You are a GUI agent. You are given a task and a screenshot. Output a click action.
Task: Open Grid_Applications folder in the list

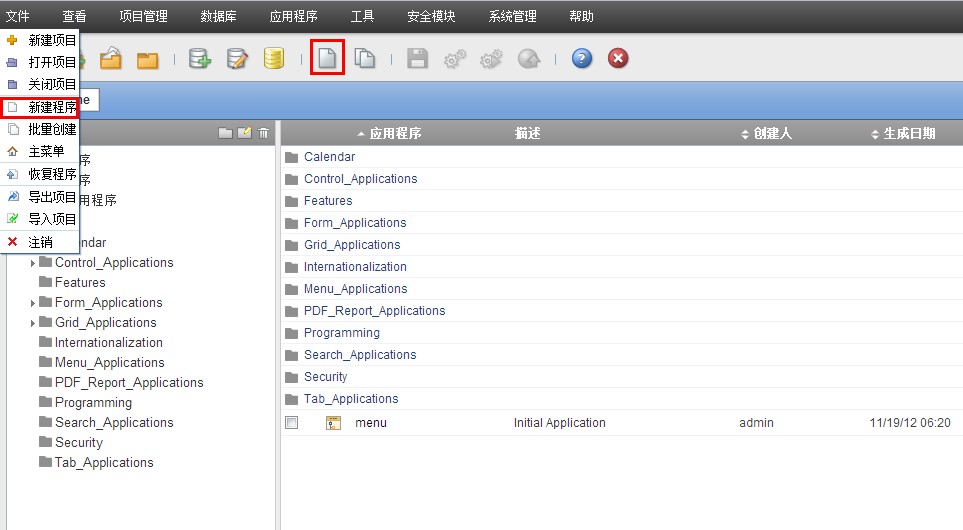click(352, 245)
